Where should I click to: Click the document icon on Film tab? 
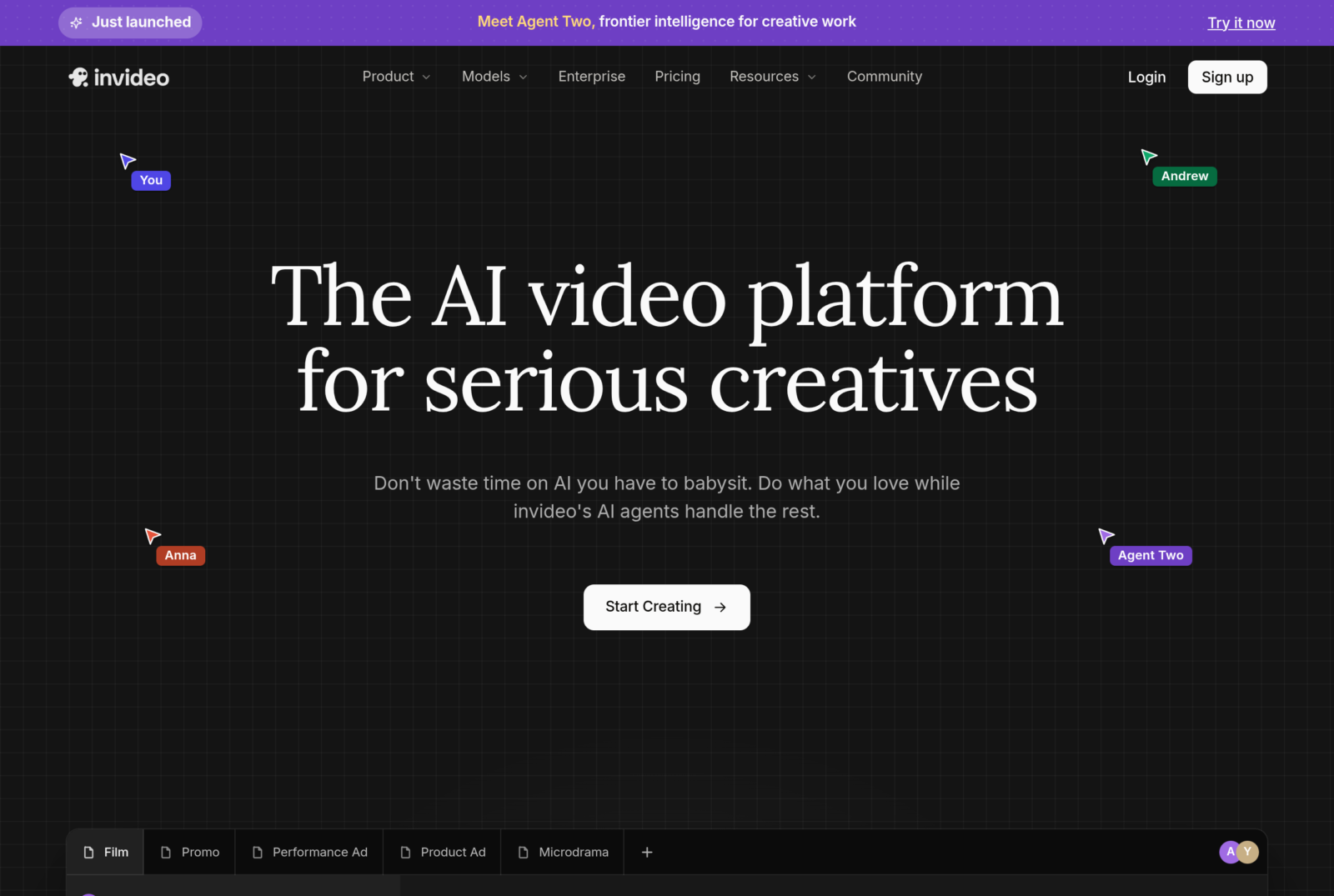click(x=88, y=852)
